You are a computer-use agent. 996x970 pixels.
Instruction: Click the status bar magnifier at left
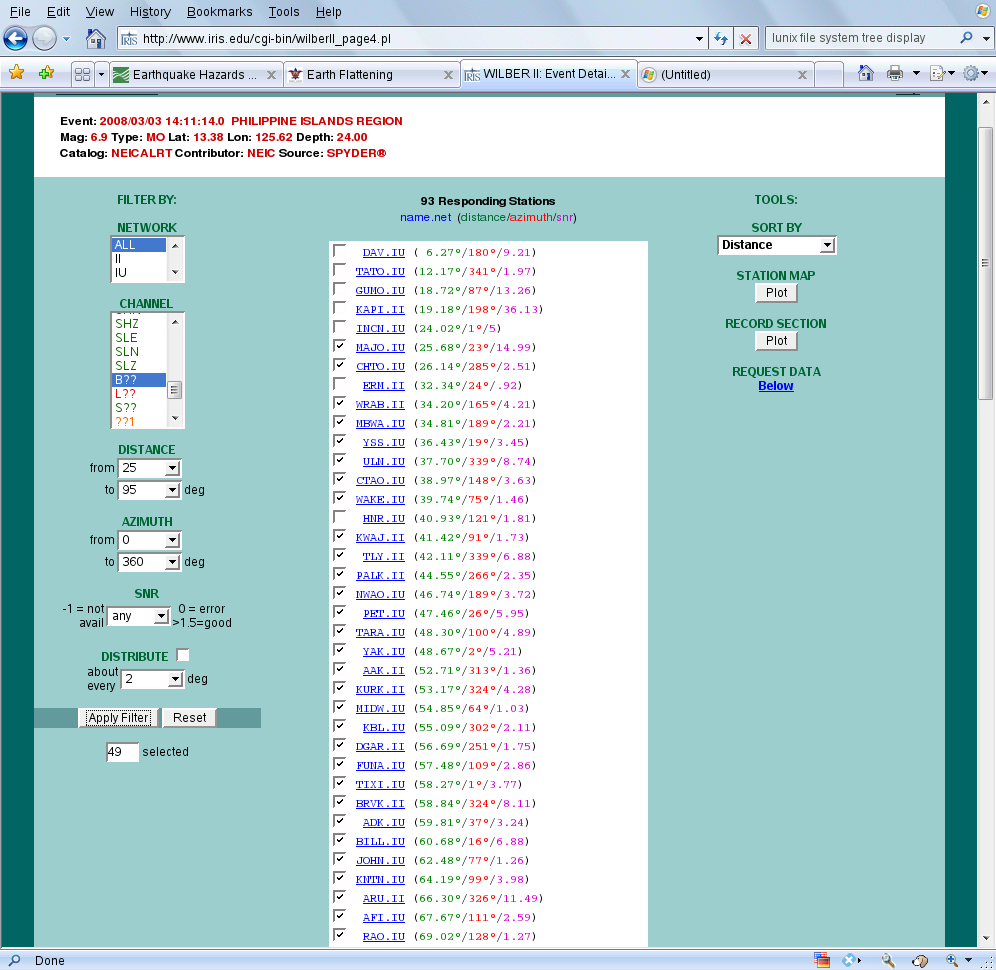click(14, 960)
